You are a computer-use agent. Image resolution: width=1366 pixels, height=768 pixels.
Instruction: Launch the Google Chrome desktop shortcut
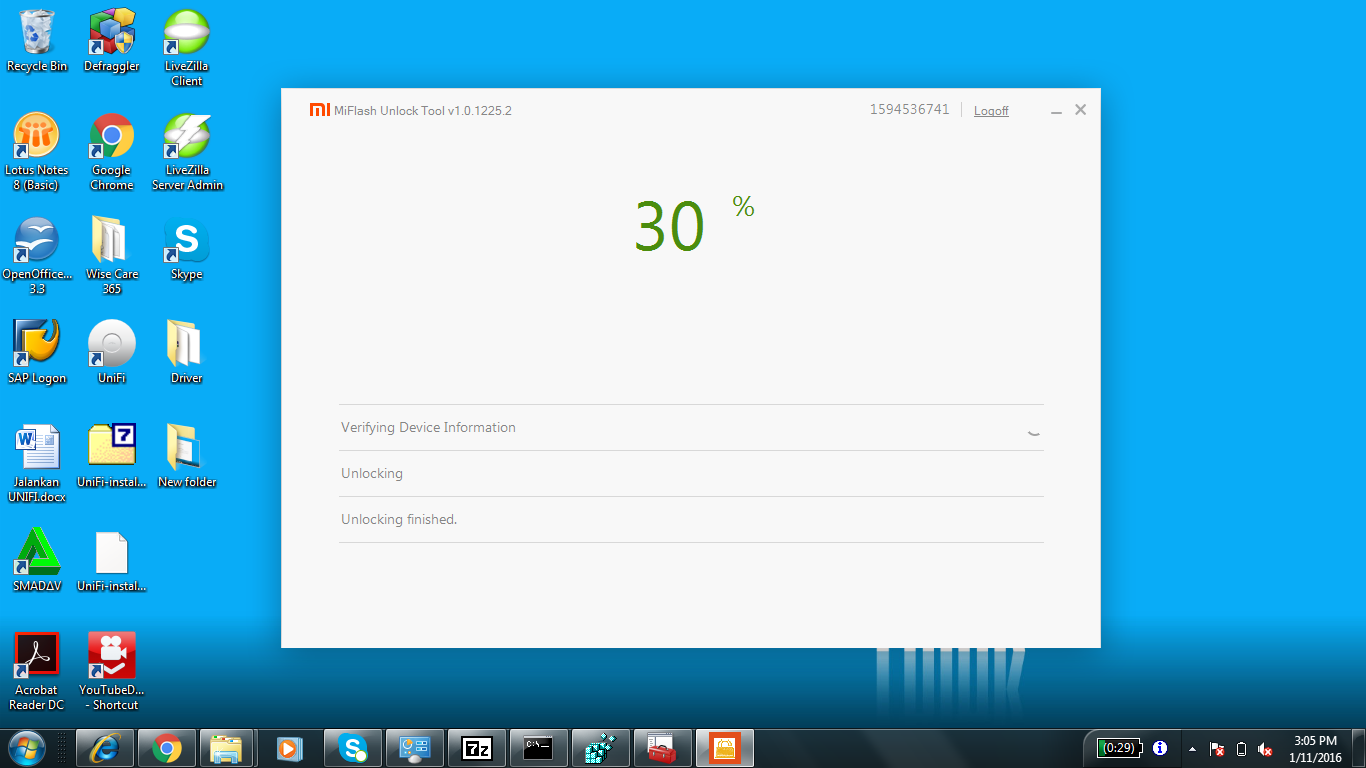(x=111, y=152)
